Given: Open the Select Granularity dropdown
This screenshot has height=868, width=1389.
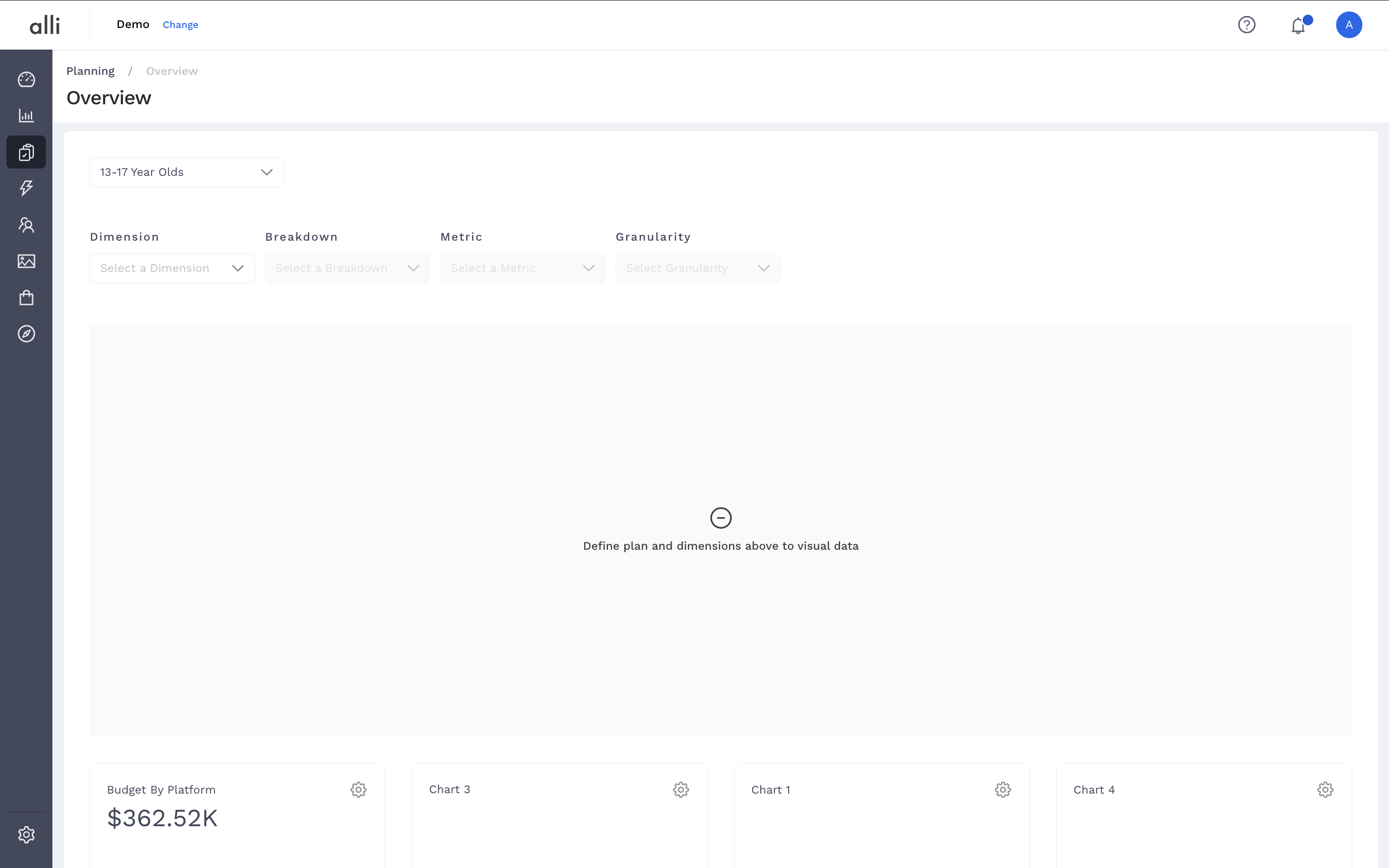Looking at the screenshot, I should tap(698, 268).
